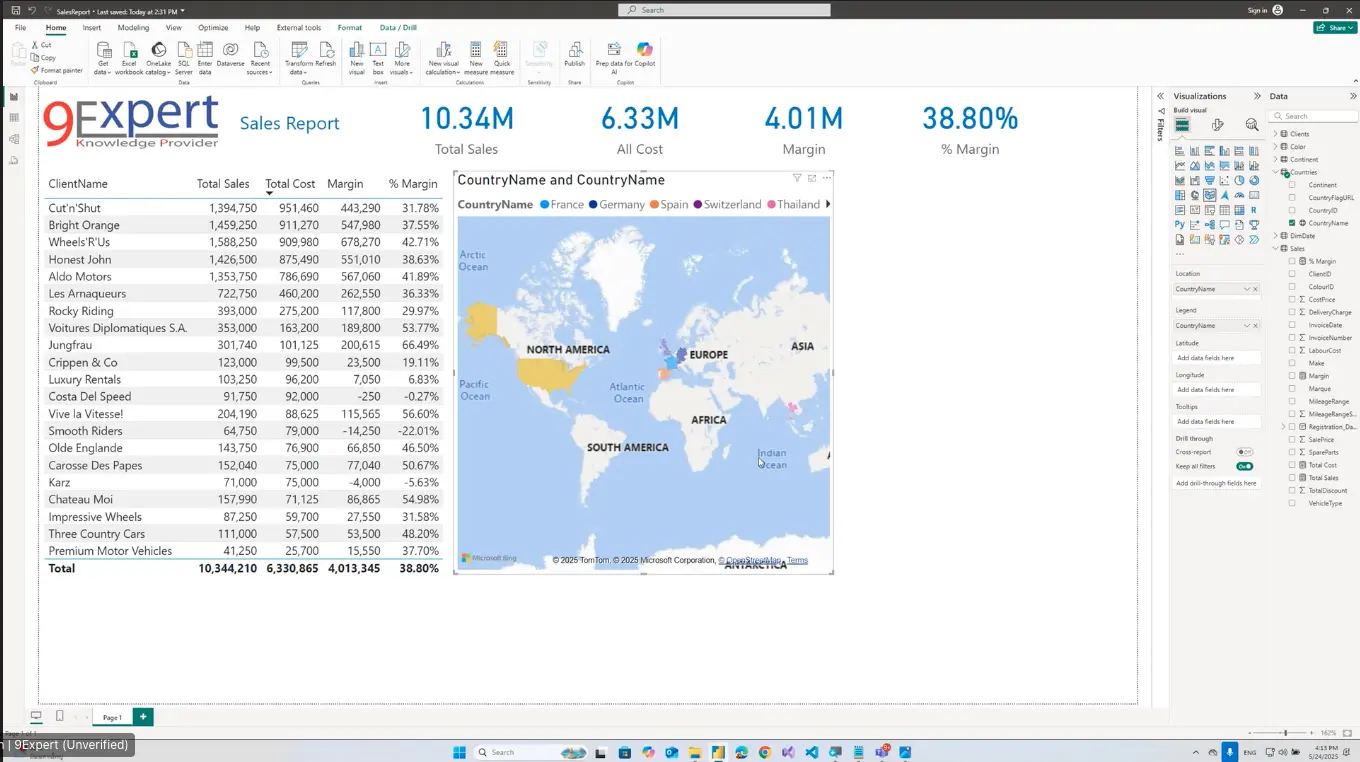The width and height of the screenshot is (1360, 762).
Task: Click Copy in Clipboard group
Action: coord(44,58)
